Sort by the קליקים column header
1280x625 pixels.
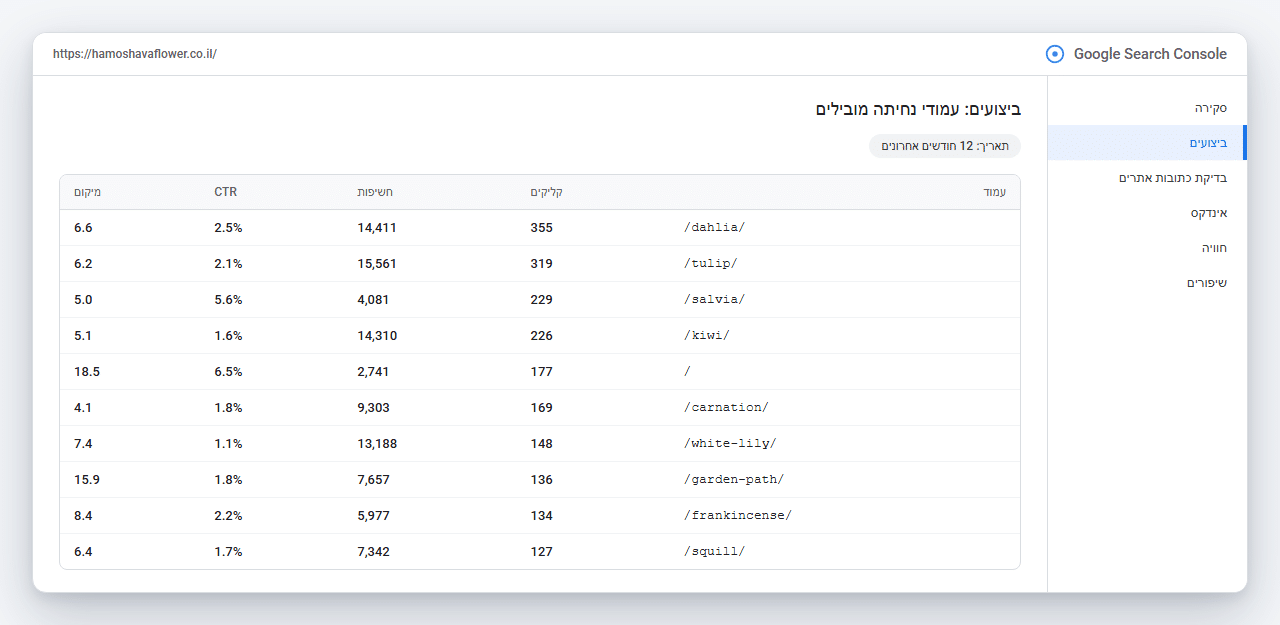point(546,192)
